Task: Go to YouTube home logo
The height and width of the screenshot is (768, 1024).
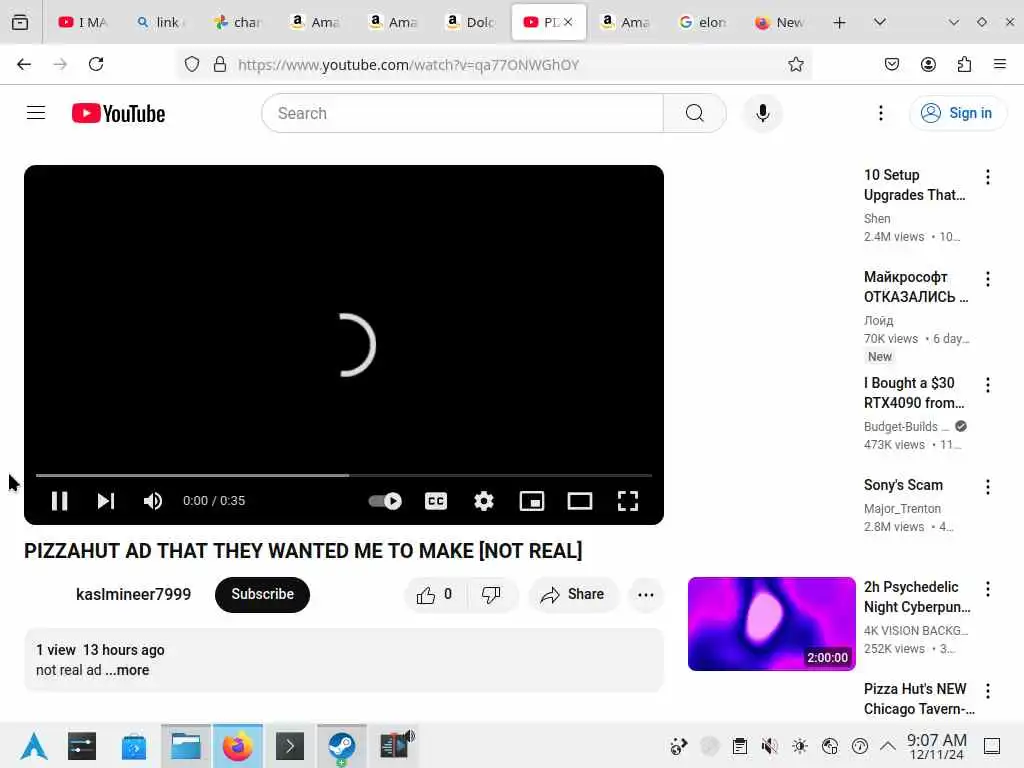Action: 118,113
